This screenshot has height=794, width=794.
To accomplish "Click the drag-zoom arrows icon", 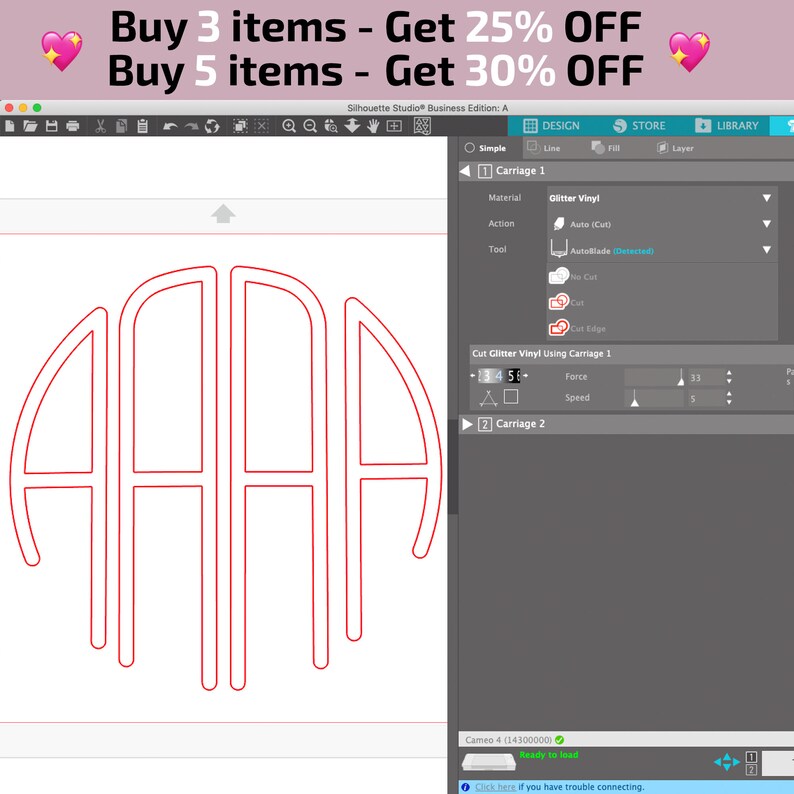I will [352, 126].
